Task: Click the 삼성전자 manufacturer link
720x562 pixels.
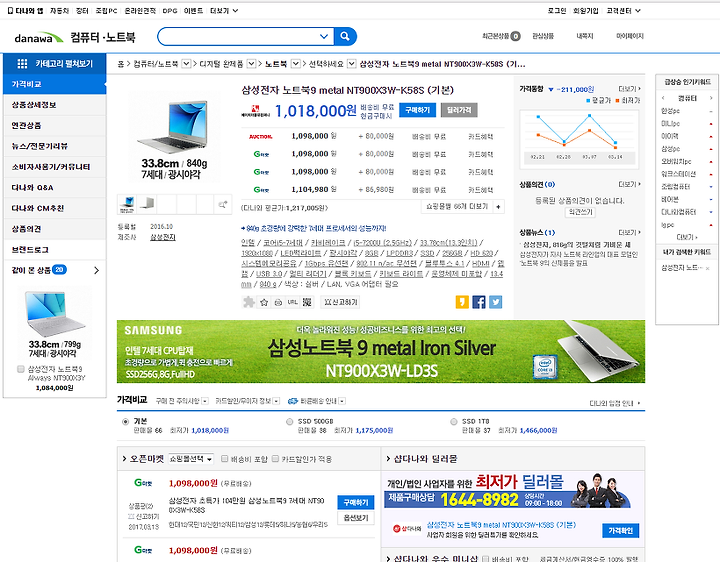Action: point(163,237)
